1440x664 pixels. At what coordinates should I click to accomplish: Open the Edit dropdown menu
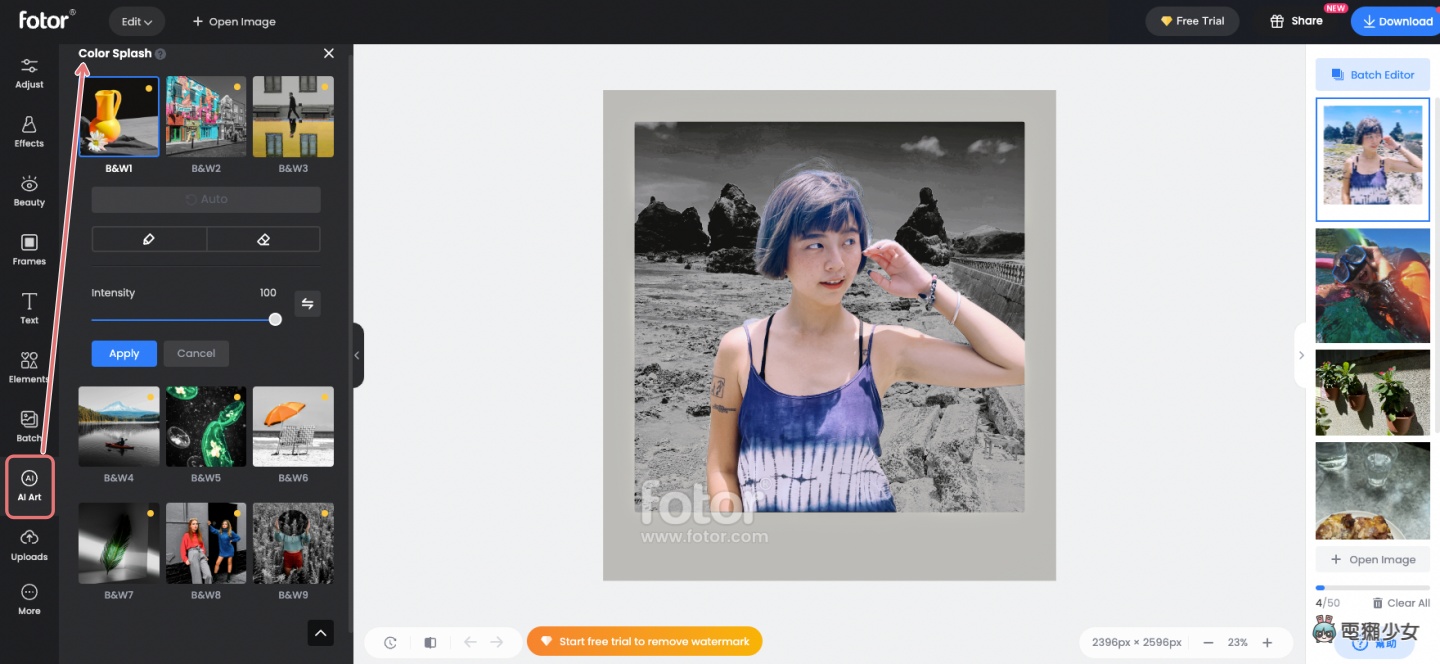coord(136,21)
